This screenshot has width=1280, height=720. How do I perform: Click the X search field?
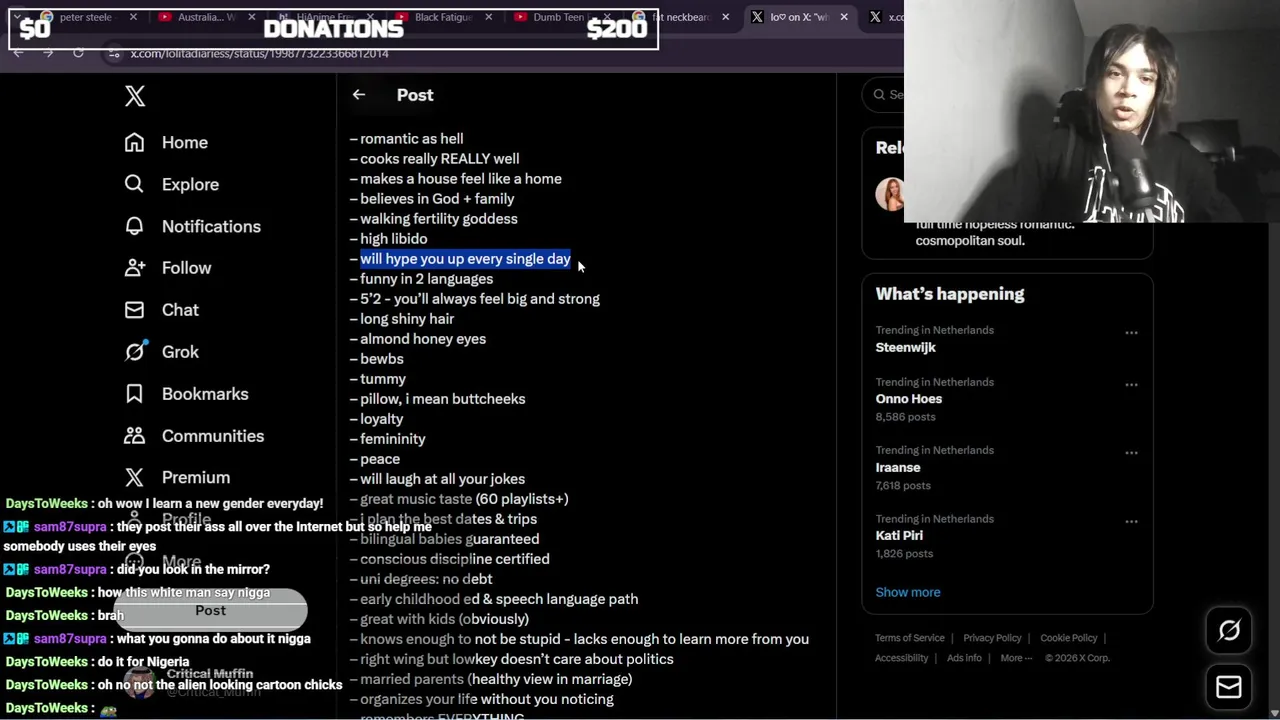(883, 94)
